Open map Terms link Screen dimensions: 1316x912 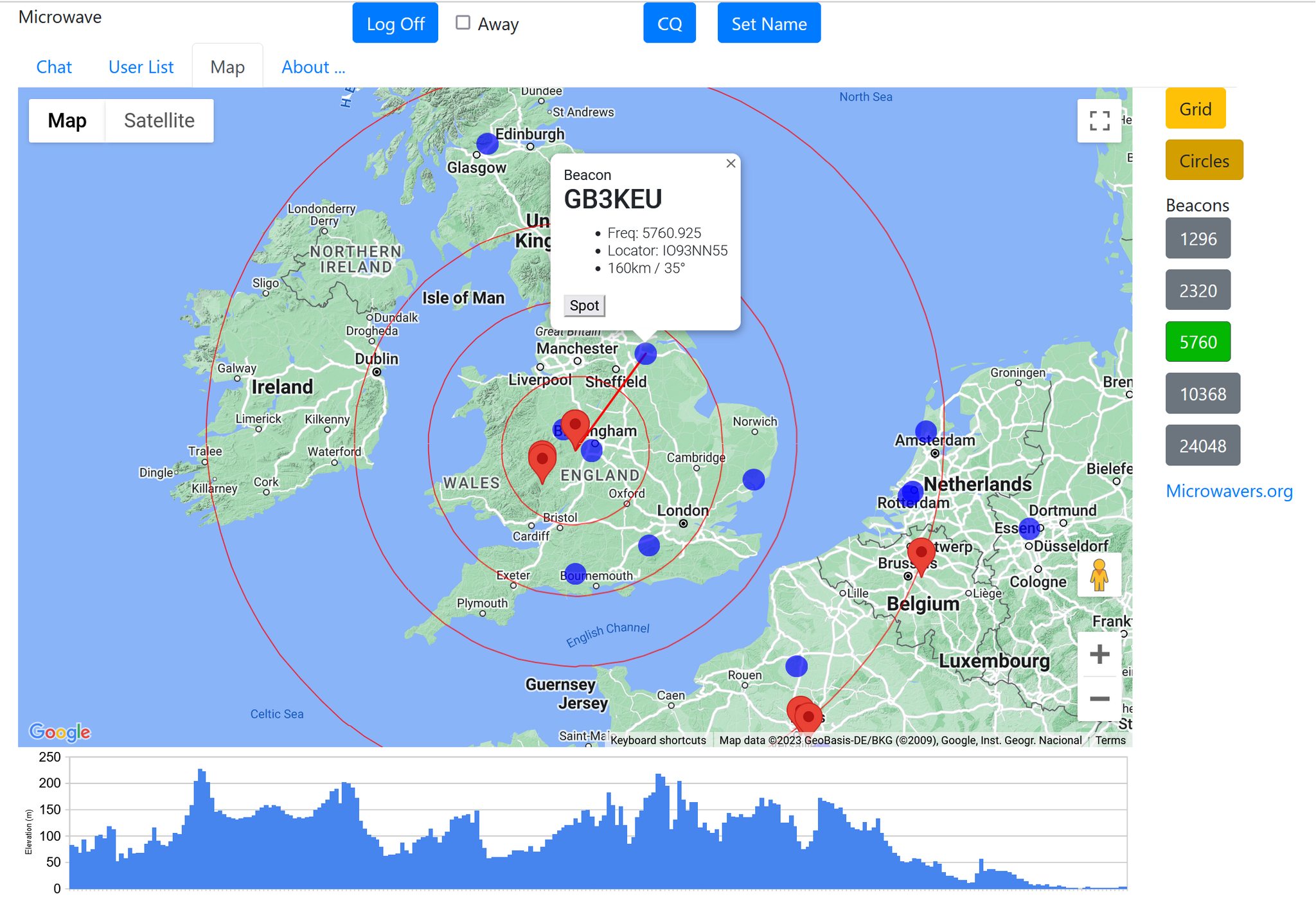pyautogui.click(x=1110, y=740)
